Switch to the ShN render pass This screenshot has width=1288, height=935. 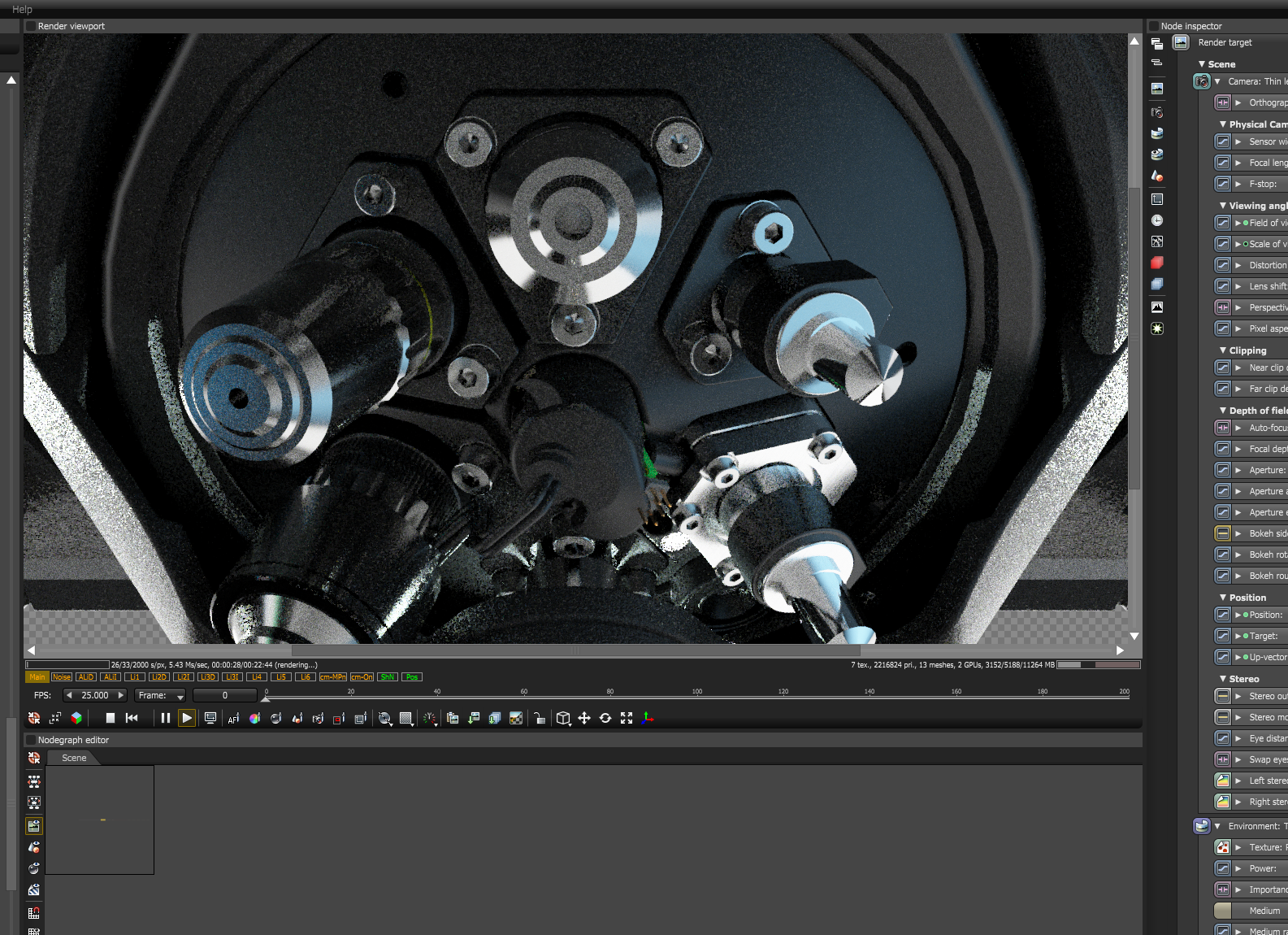[388, 677]
